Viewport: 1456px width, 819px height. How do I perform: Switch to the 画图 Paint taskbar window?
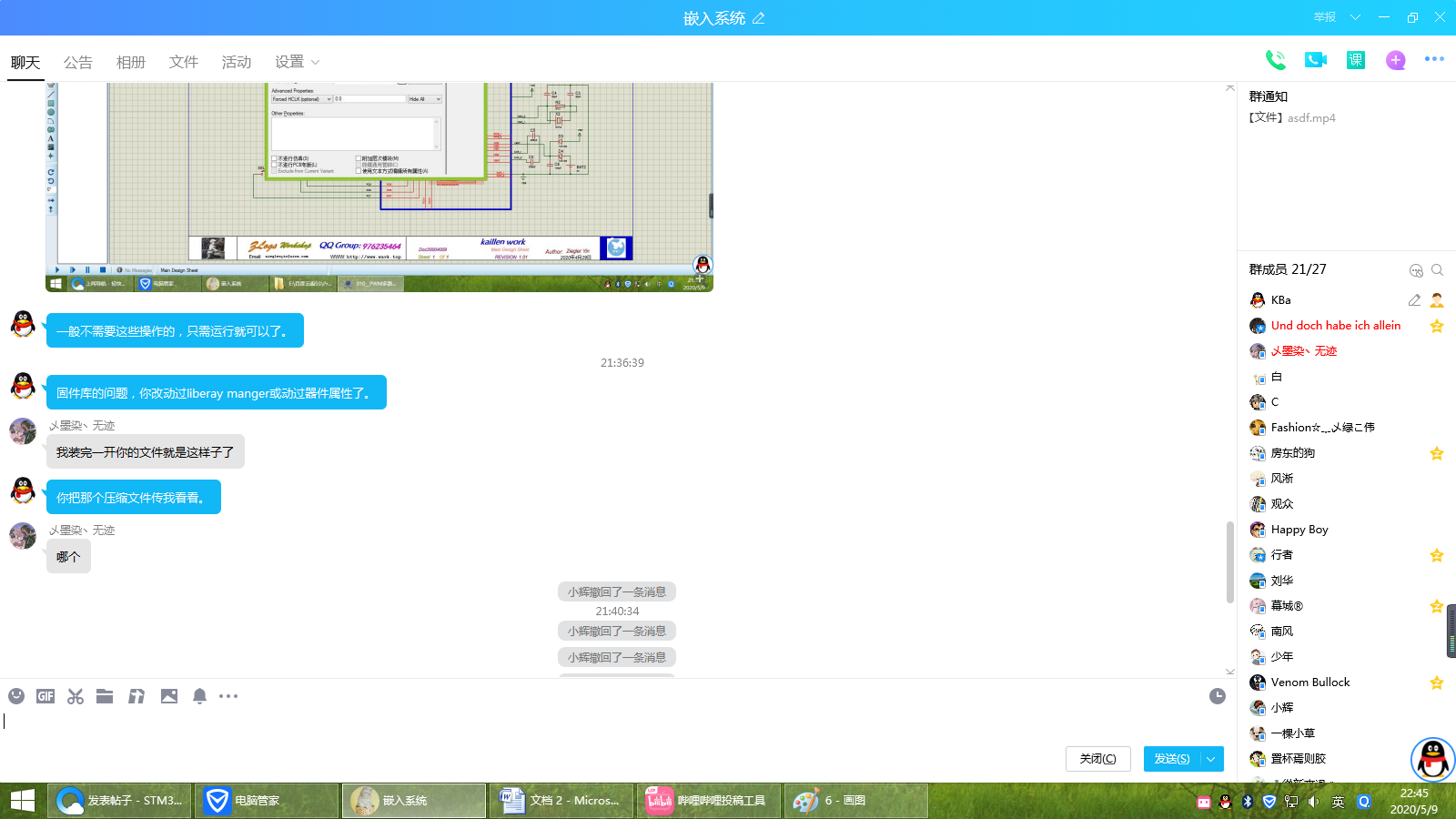(856, 801)
